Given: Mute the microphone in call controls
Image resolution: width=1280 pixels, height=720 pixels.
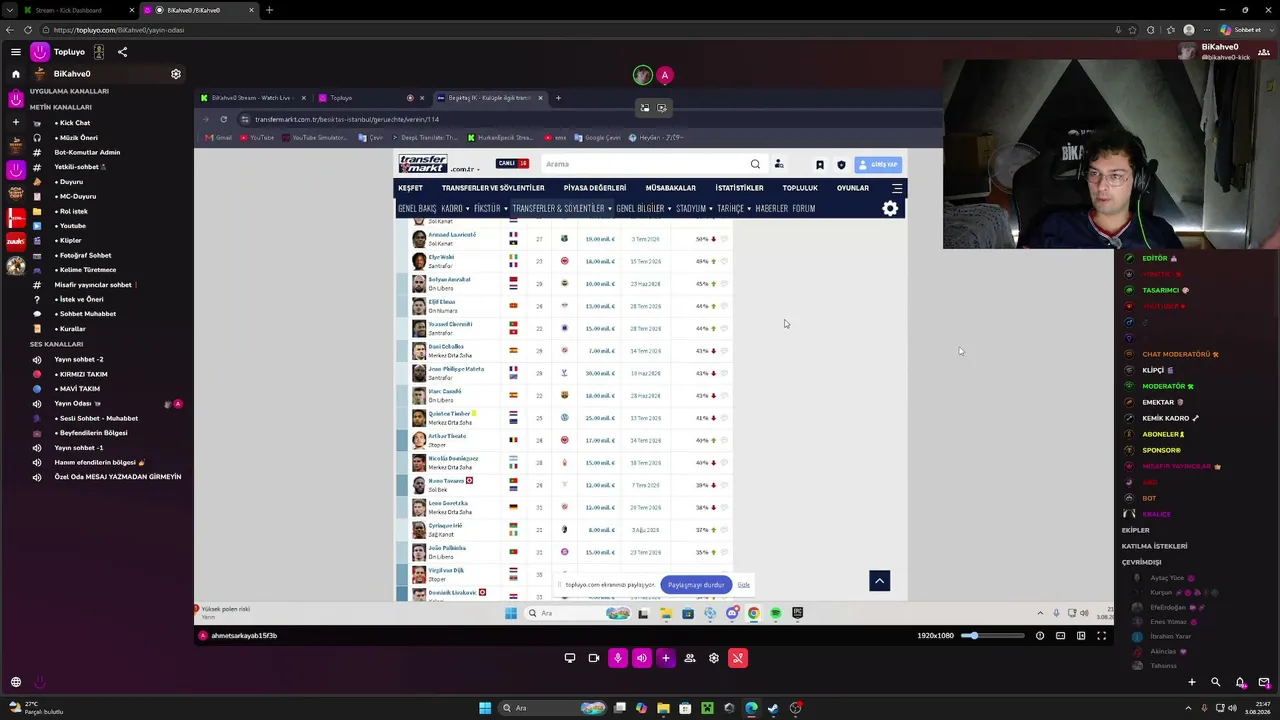Looking at the screenshot, I should tap(618, 658).
